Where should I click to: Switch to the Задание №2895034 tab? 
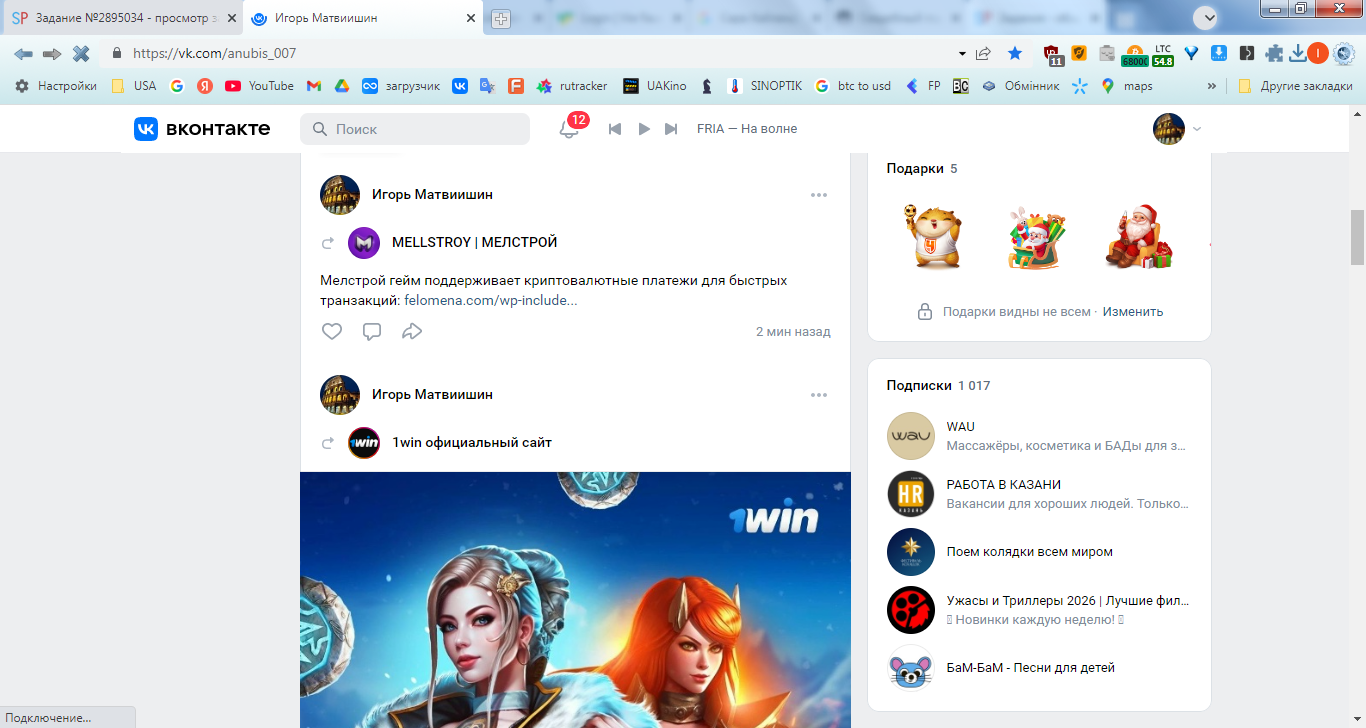click(x=120, y=18)
